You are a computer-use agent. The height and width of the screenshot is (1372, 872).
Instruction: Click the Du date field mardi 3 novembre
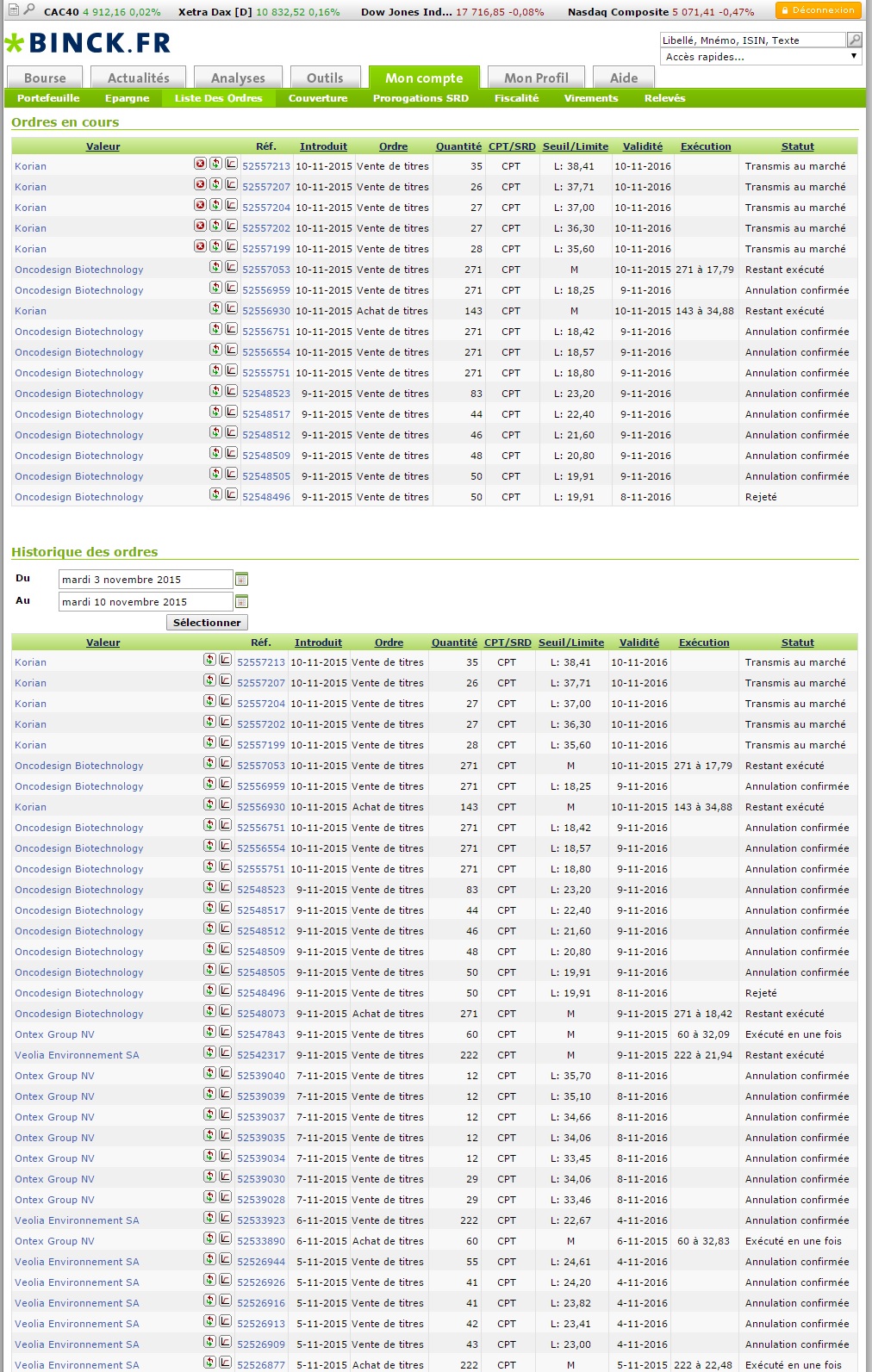click(x=146, y=579)
